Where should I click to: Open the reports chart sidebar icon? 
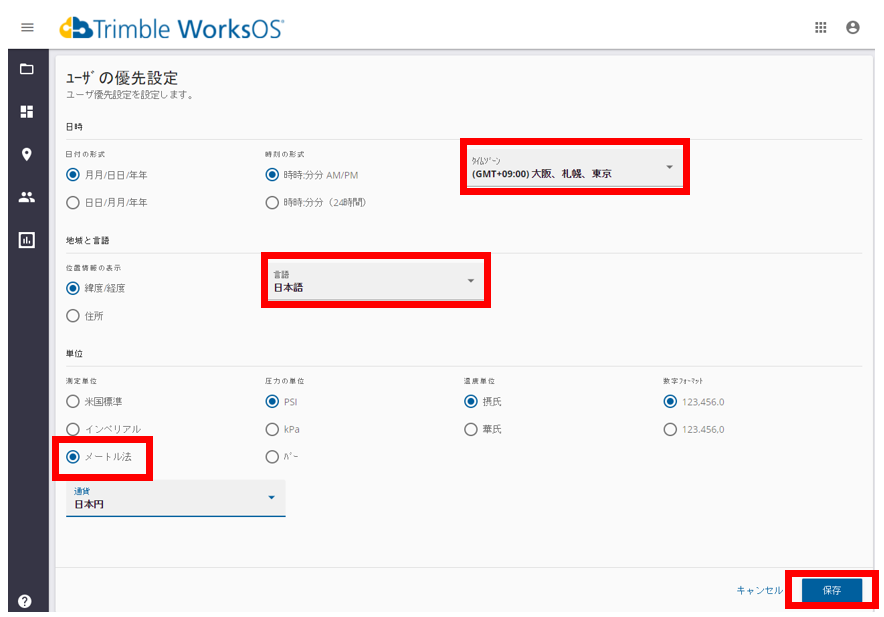[27, 240]
